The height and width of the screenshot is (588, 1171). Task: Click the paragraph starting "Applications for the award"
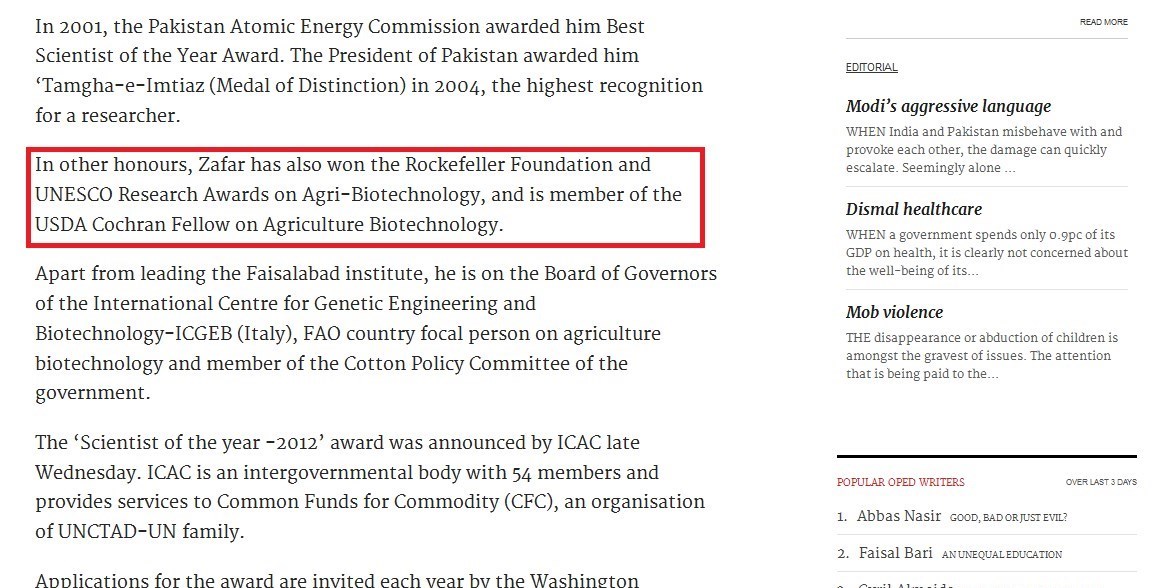[337, 579]
